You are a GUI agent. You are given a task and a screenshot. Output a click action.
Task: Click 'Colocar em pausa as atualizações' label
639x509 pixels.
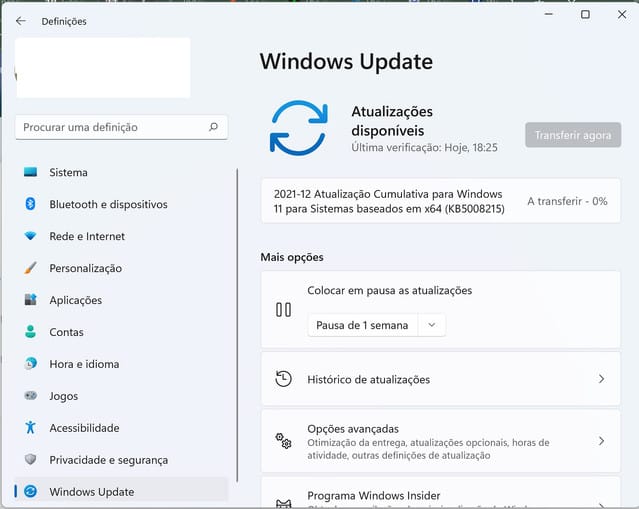390,290
